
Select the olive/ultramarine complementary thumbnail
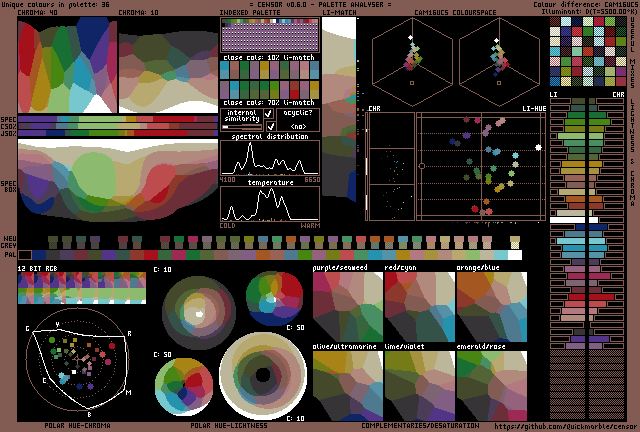coord(348,386)
